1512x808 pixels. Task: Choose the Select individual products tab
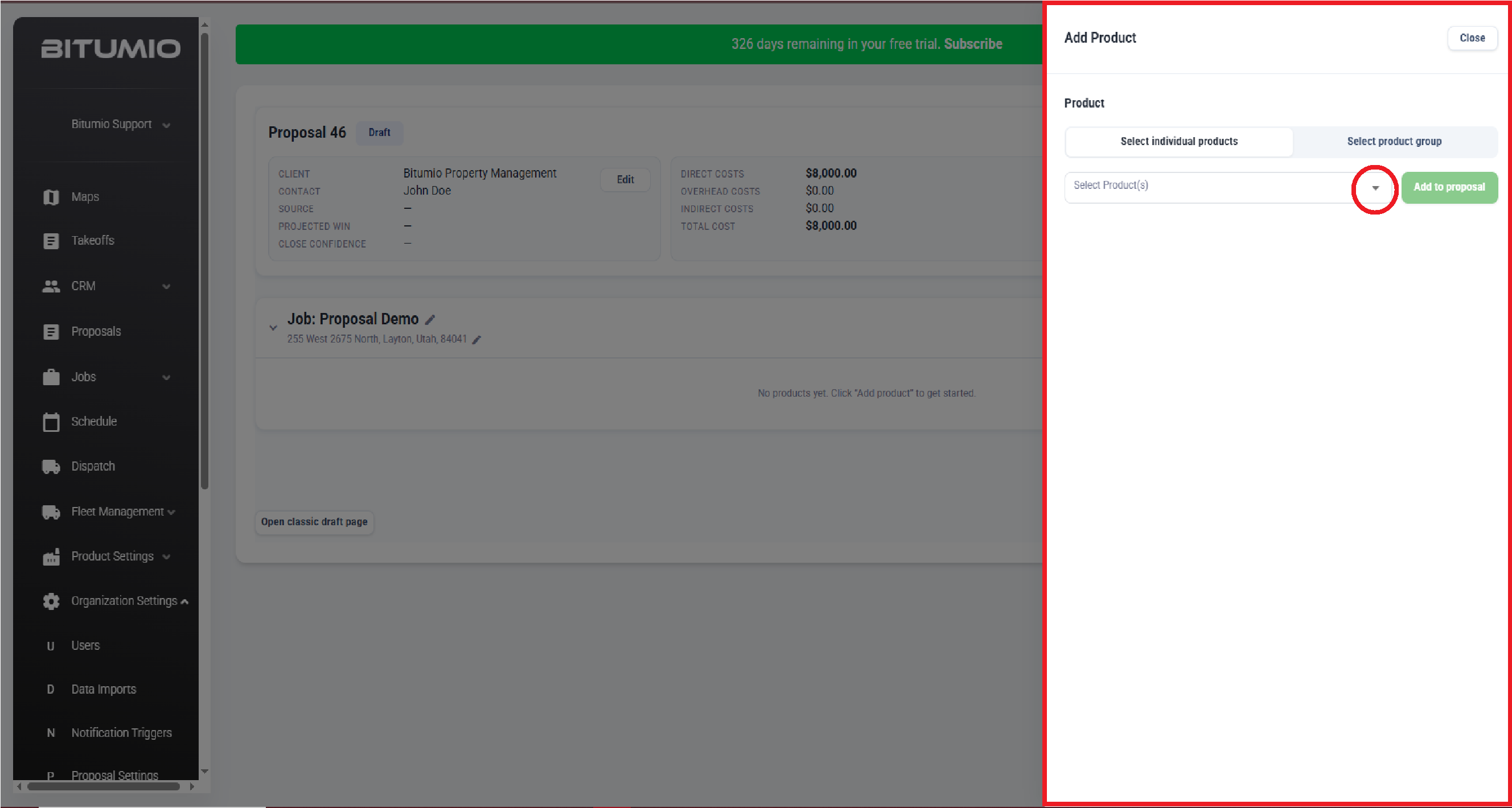[1178, 142]
